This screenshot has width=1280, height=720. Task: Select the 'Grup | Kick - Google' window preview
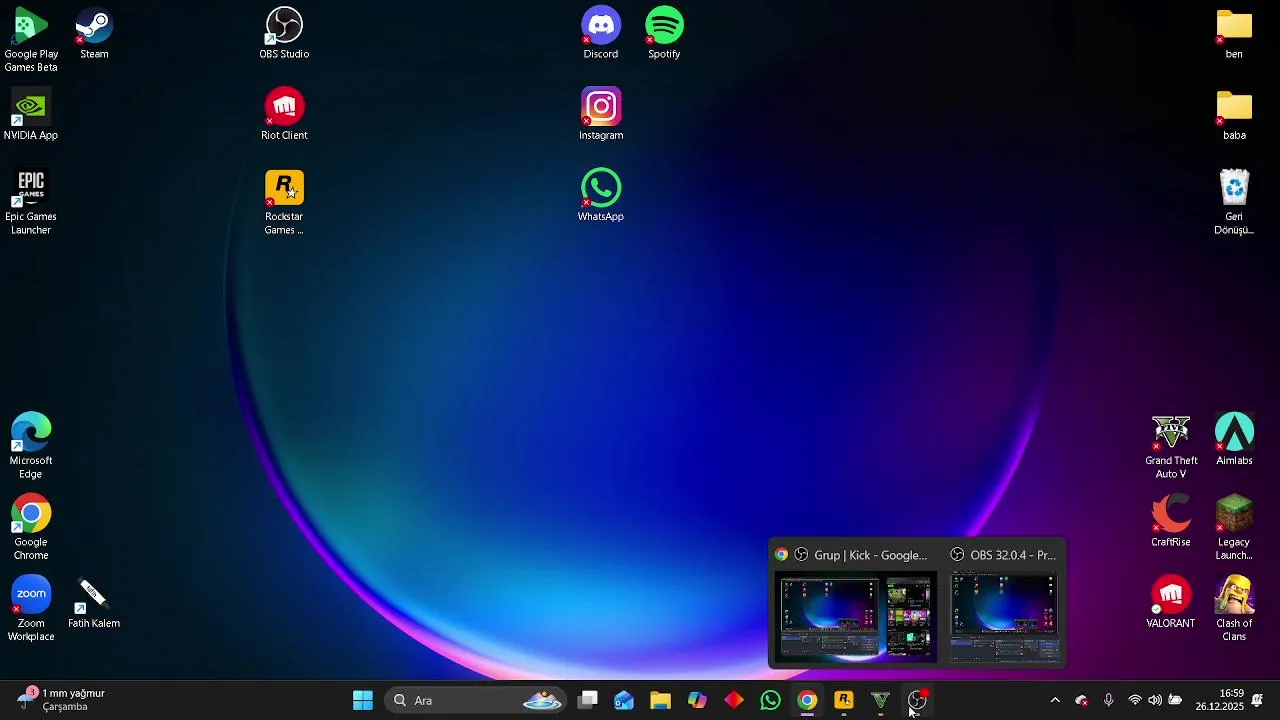coord(854,604)
